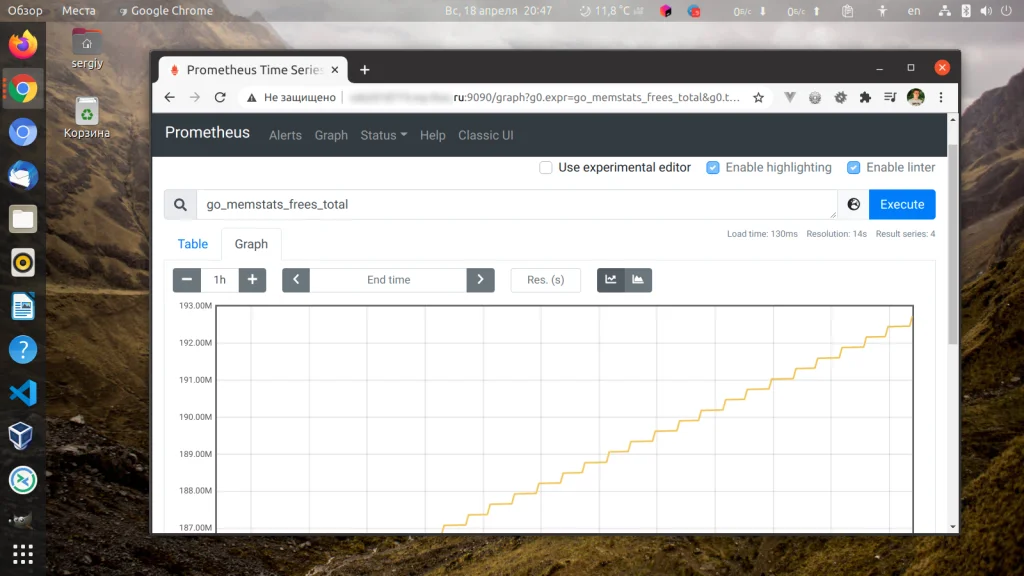Screen dimensions: 1024x576
Task: Open the Alerts menu item
Action: pyautogui.click(x=285, y=135)
